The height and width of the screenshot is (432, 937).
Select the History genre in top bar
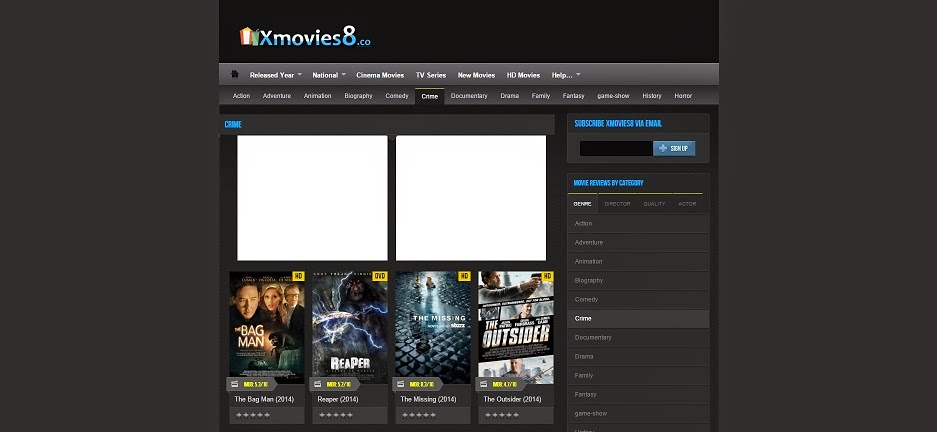click(652, 96)
